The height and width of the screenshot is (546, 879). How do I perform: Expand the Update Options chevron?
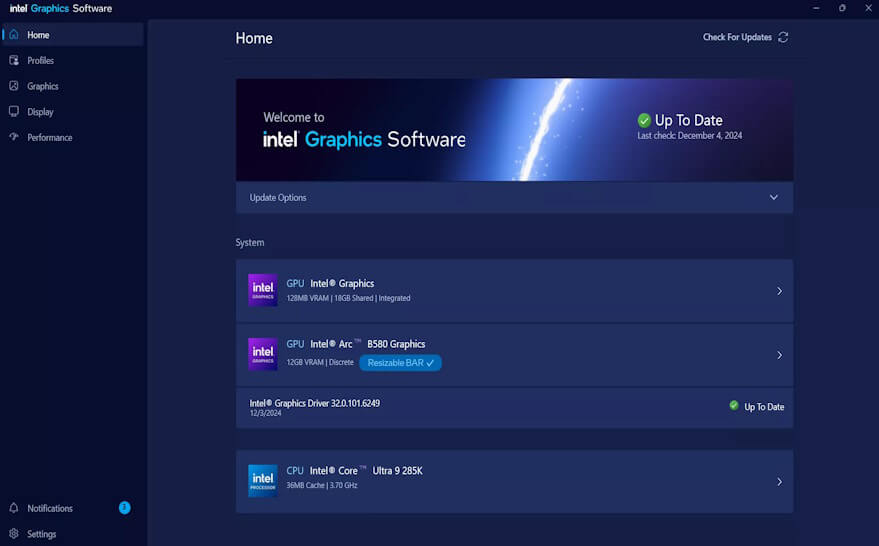[774, 197]
